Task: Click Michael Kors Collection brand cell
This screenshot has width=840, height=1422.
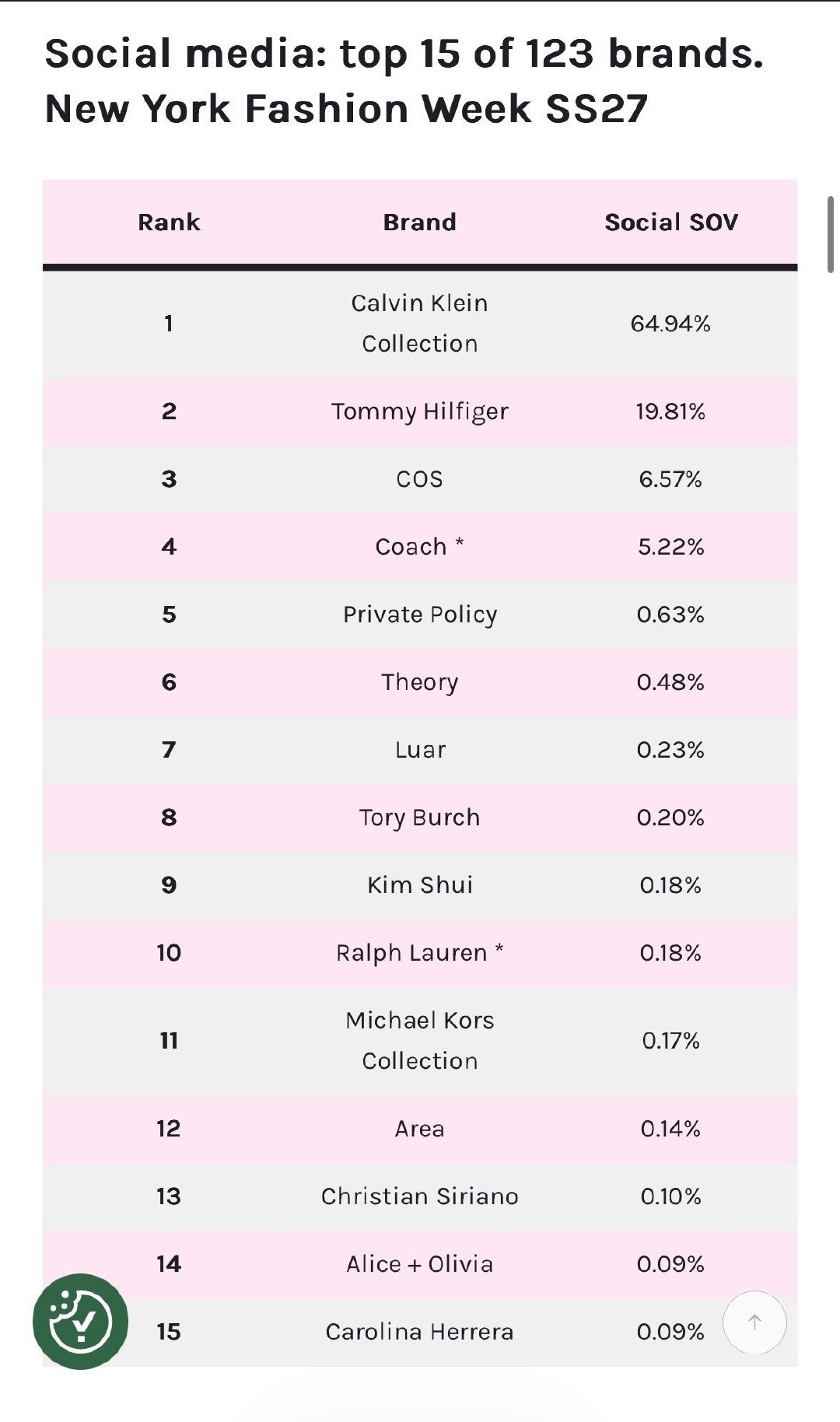Action: [x=420, y=1041]
